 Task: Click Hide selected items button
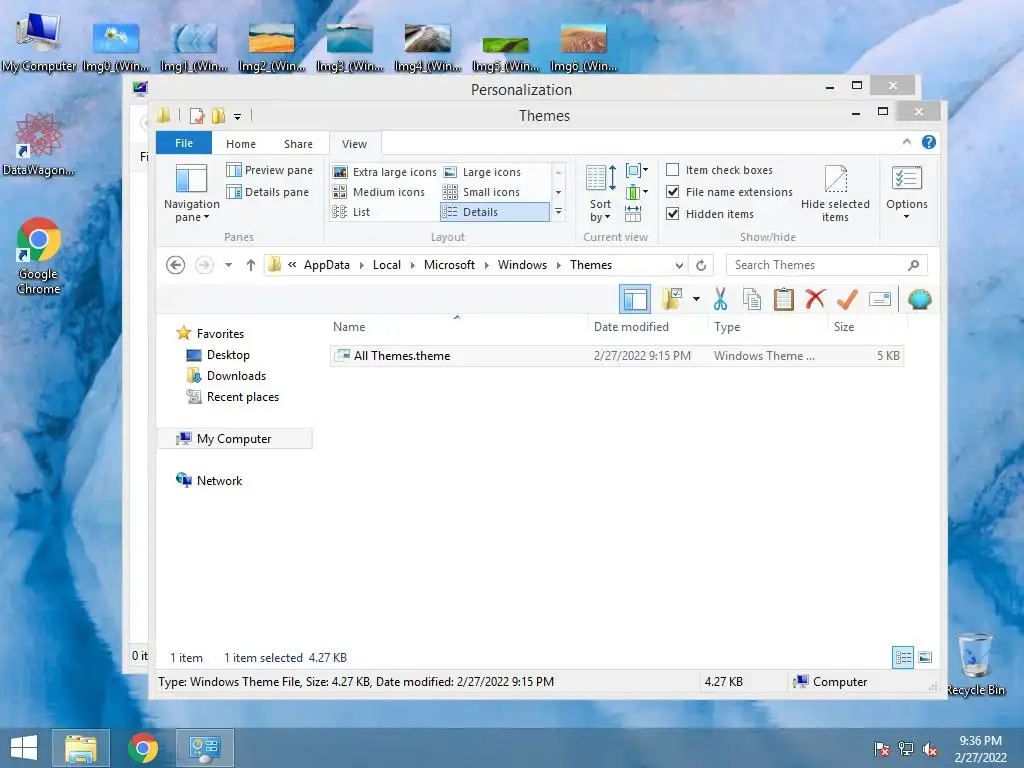(x=835, y=193)
